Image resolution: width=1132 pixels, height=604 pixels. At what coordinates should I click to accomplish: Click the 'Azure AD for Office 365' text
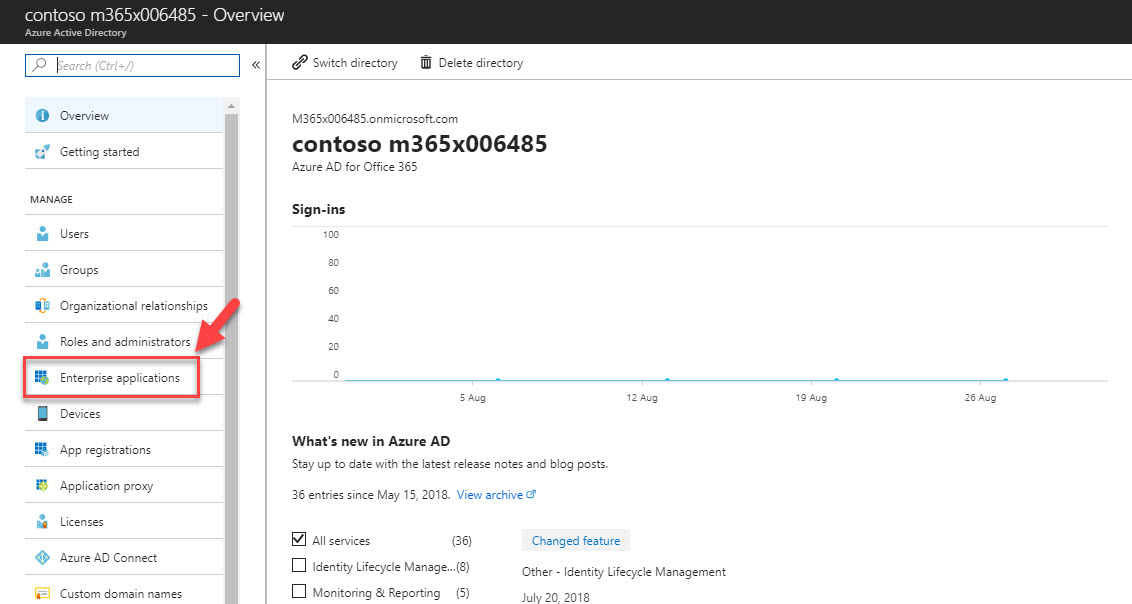coord(354,167)
